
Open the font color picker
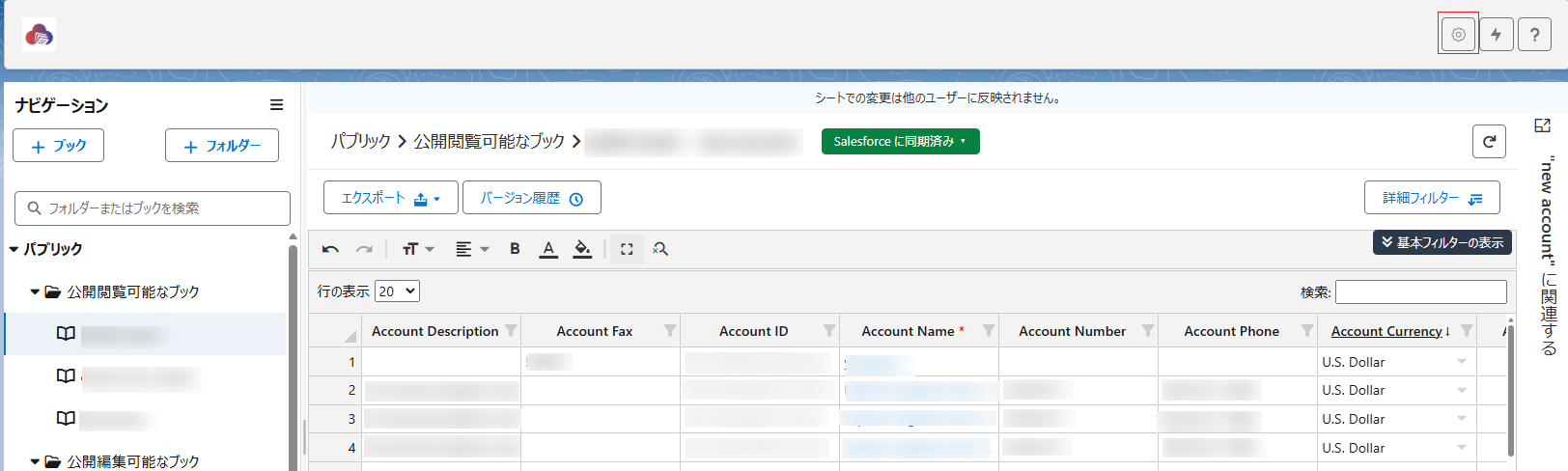coord(548,249)
